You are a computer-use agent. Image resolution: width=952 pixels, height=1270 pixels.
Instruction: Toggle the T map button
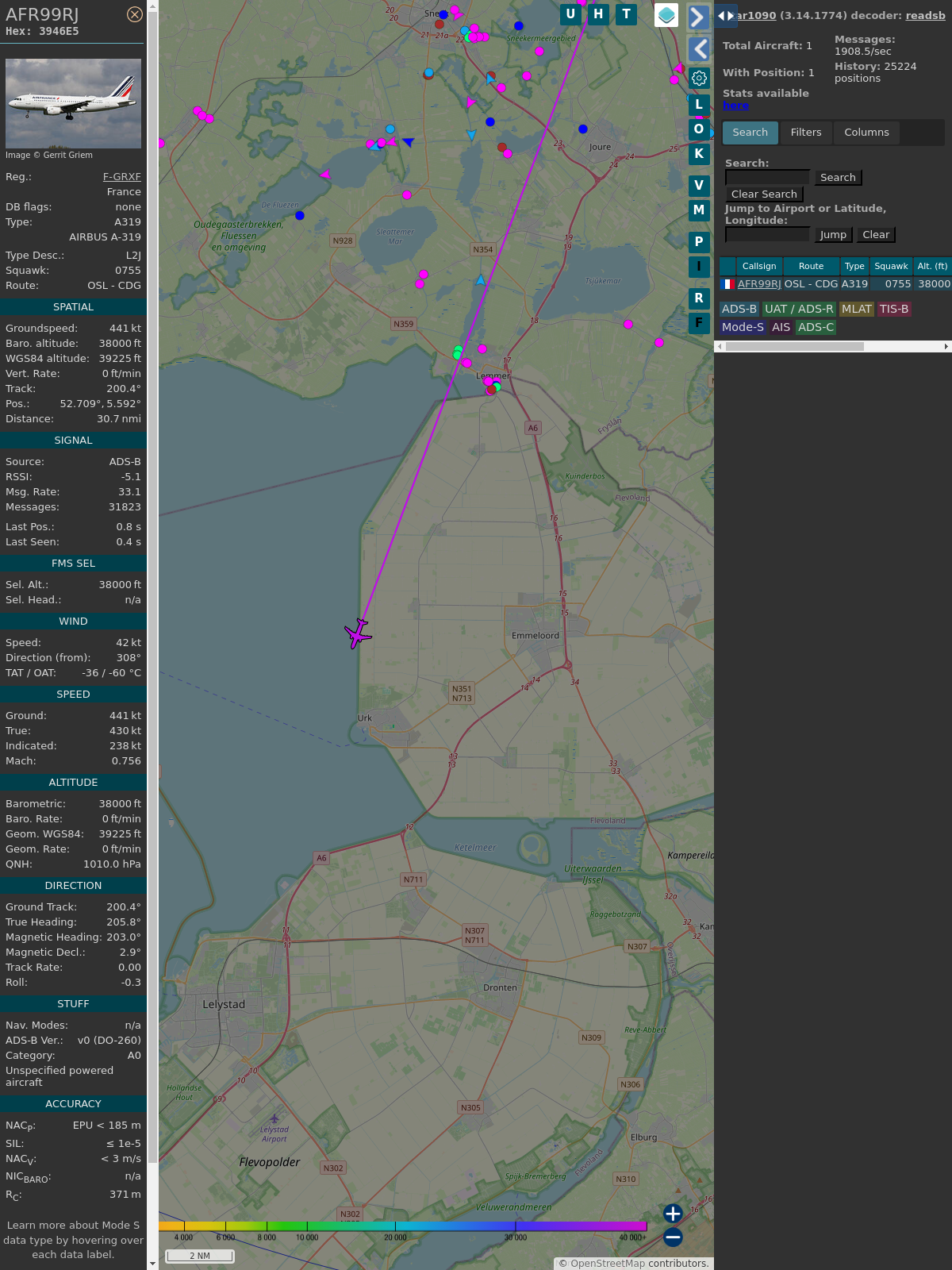click(x=627, y=14)
